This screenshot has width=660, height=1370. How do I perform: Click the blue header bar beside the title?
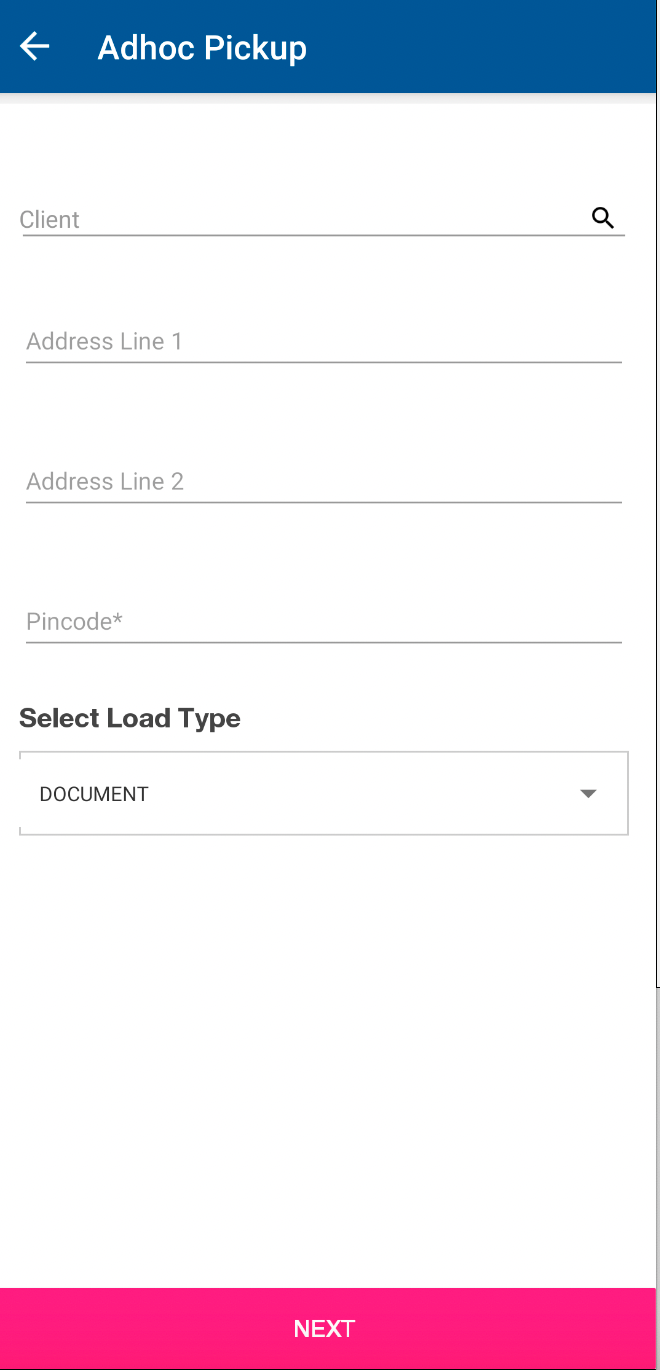pos(480,47)
